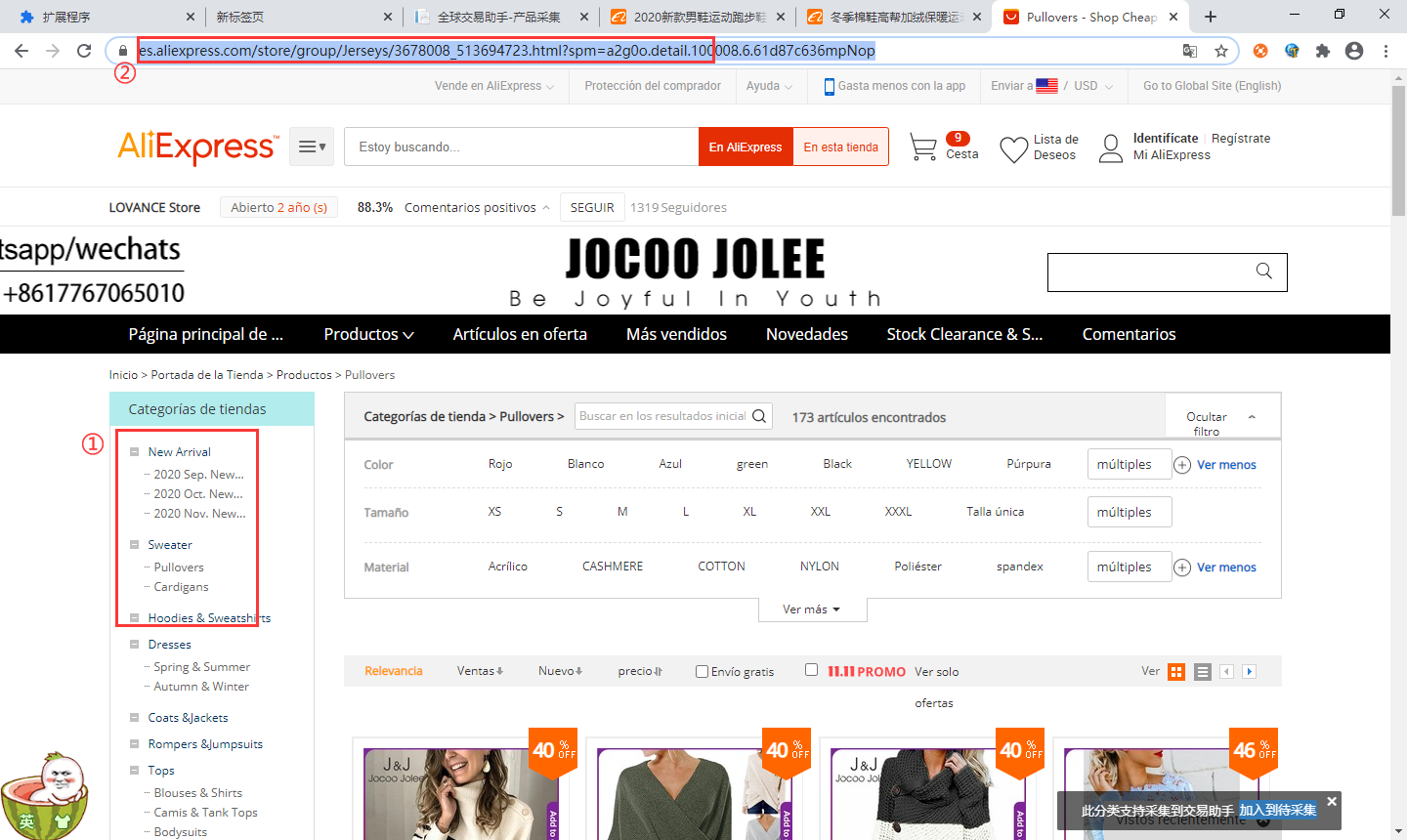Close the Pullovers browser tab
Screen dimensions: 1407x840
click(x=1173, y=17)
